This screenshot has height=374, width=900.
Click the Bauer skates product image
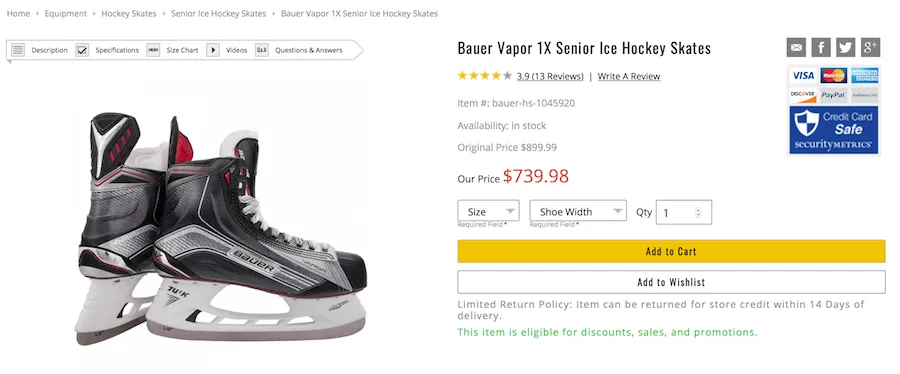click(222, 228)
